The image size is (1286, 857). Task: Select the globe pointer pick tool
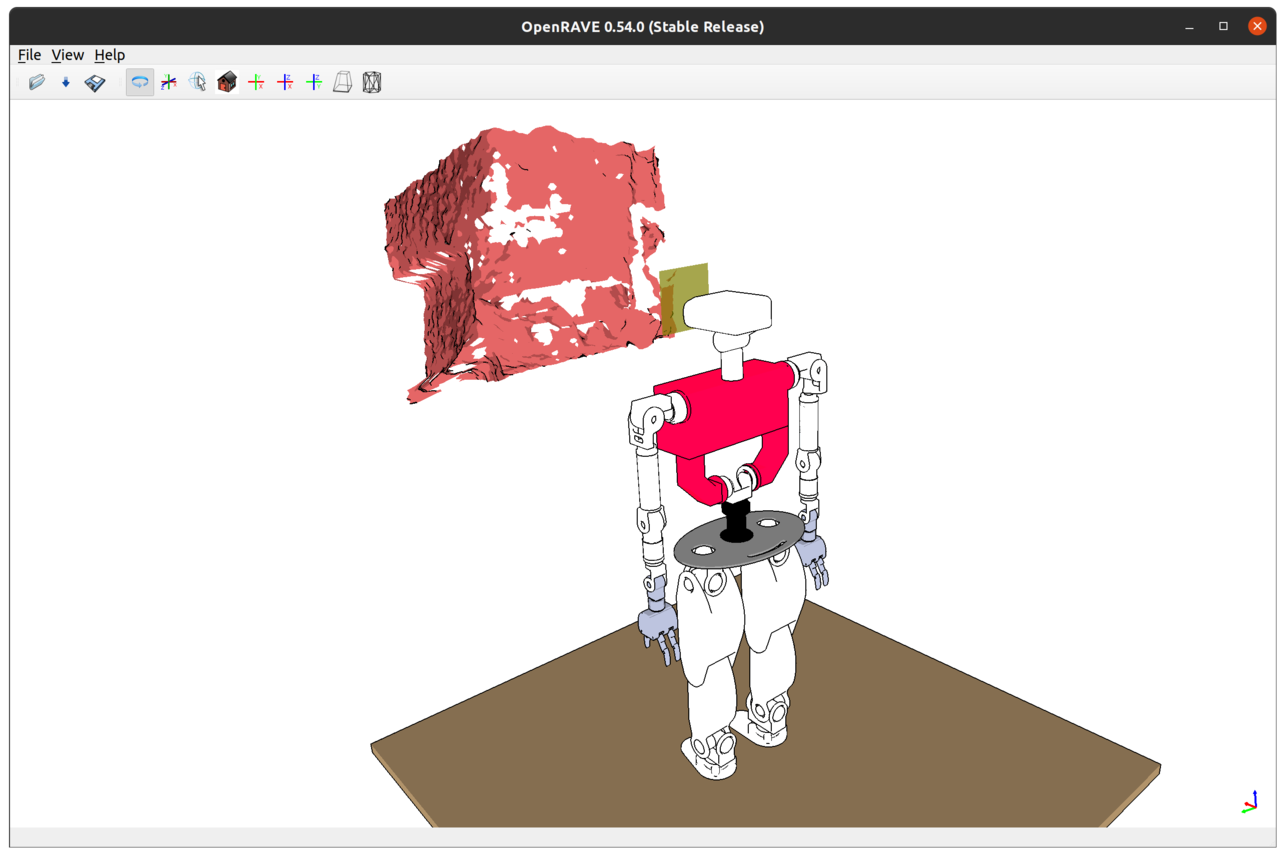tap(198, 82)
